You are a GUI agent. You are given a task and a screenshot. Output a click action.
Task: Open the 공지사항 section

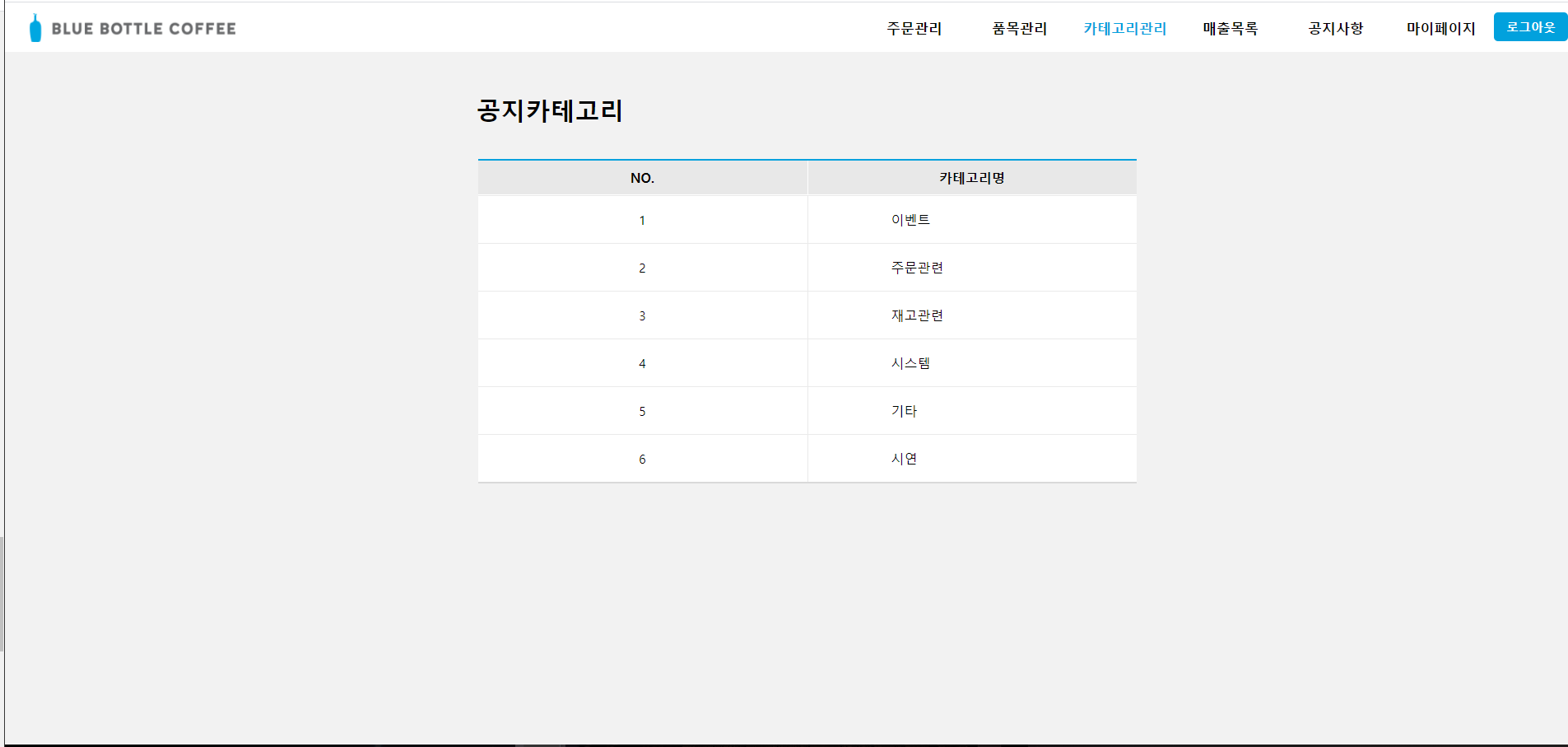pyautogui.click(x=1334, y=27)
